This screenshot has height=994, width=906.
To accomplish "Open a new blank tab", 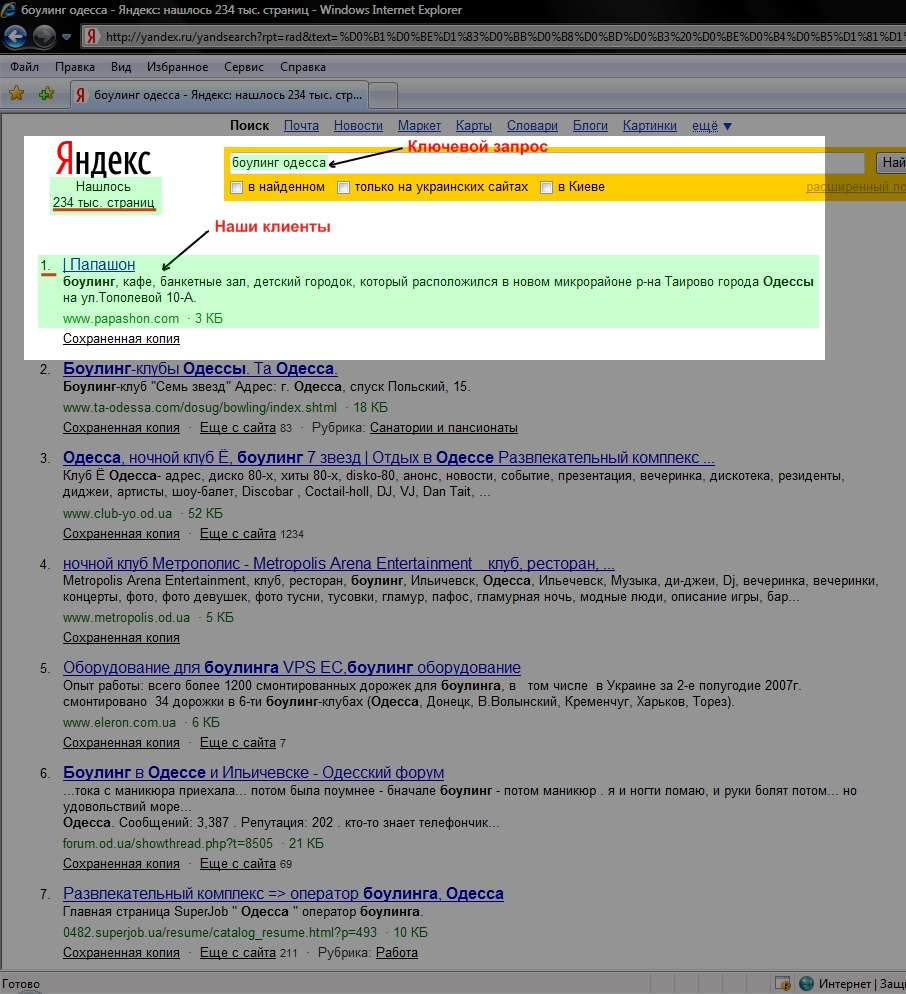I will pyautogui.click(x=383, y=96).
